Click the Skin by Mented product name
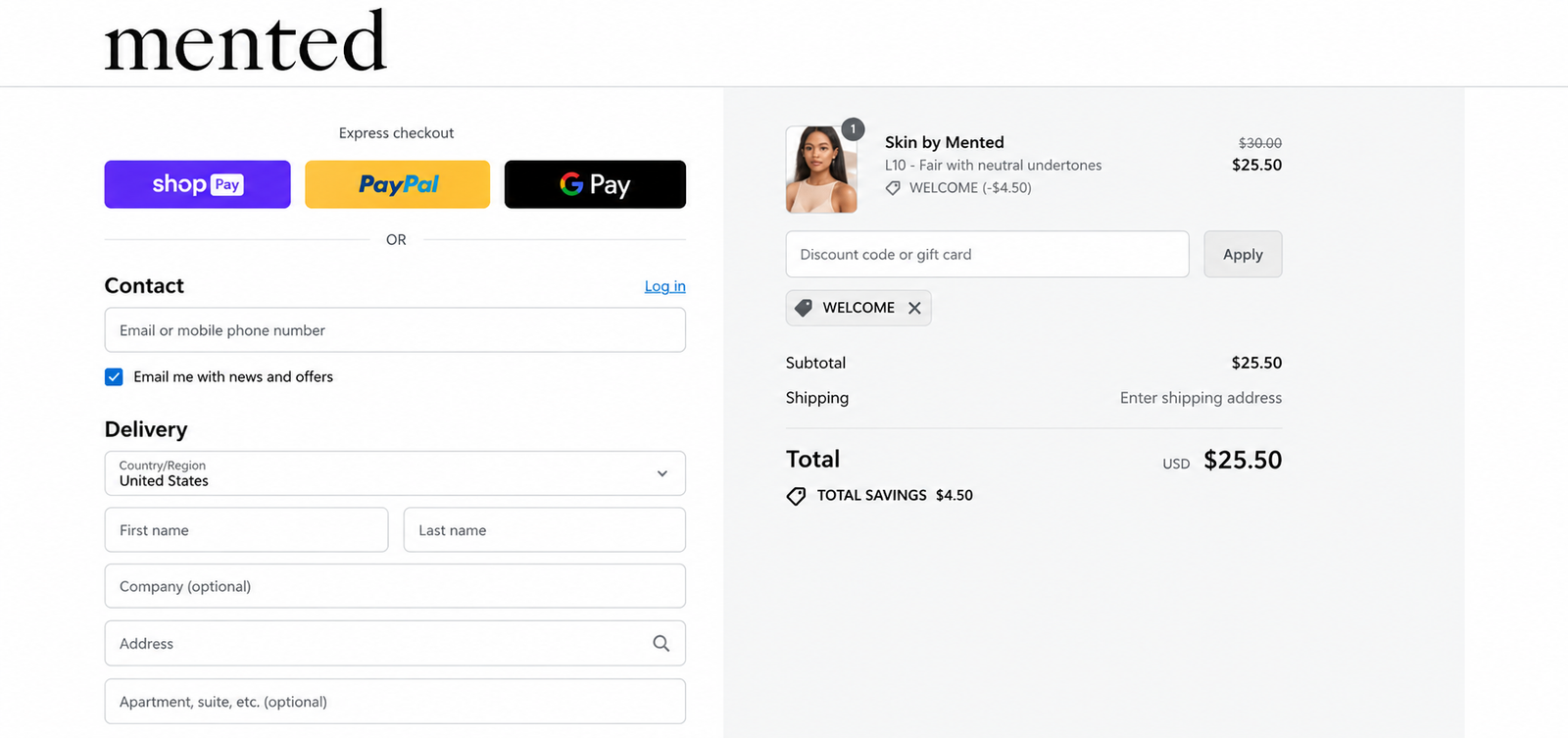The image size is (1568, 738). [945, 142]
